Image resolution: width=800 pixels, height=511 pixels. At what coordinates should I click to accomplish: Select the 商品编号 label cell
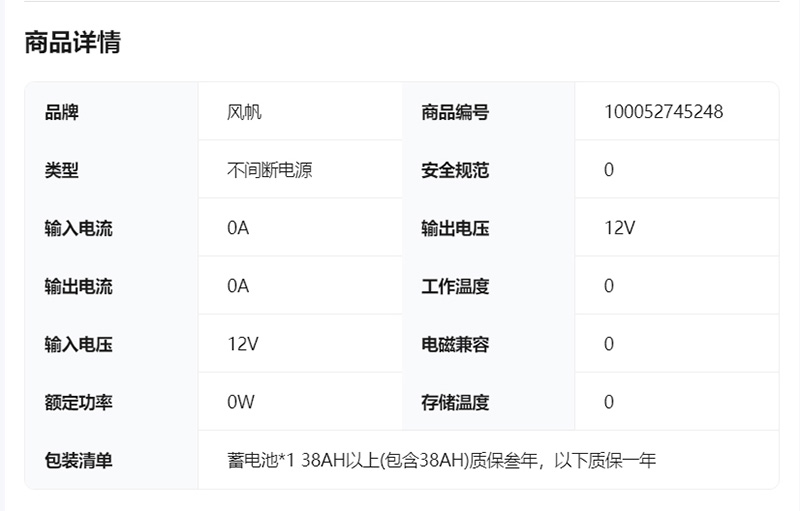[455, 112]
